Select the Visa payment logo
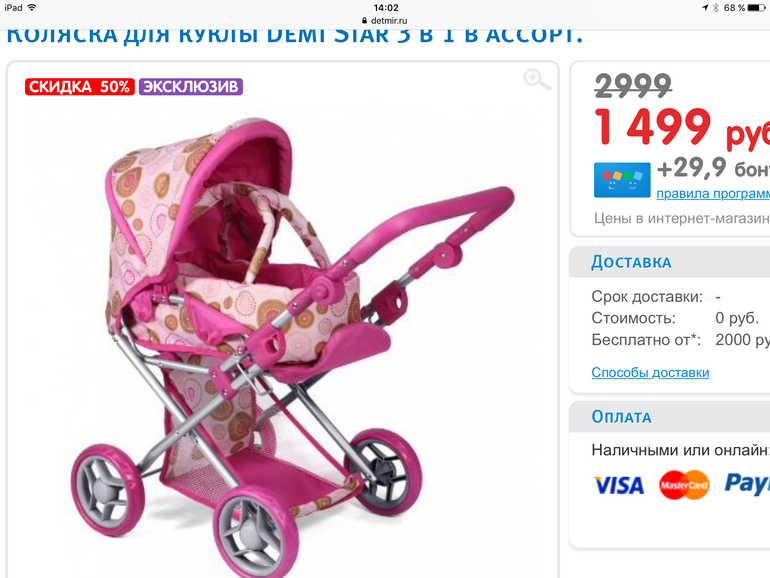The width and height of the screenshot is (770, 578). click(x=619, y=485)
